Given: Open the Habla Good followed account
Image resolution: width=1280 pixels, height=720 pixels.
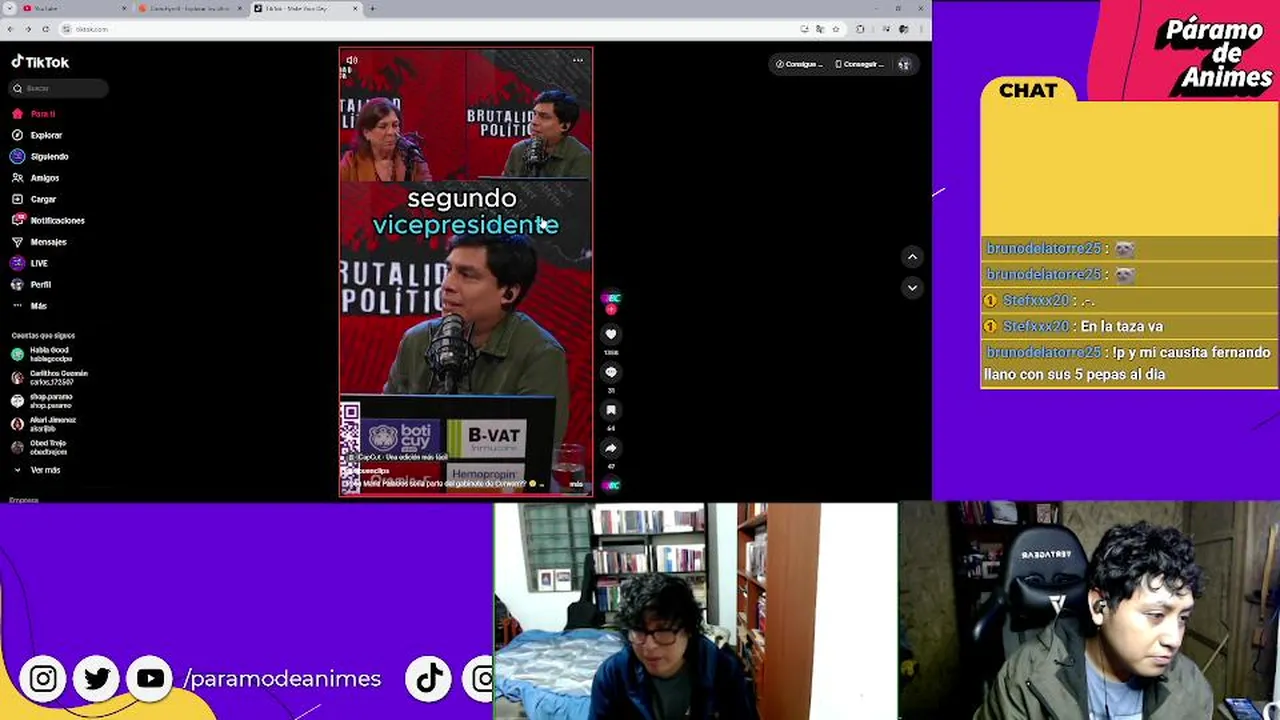Looking at the screenshot, I should [42, 354].
